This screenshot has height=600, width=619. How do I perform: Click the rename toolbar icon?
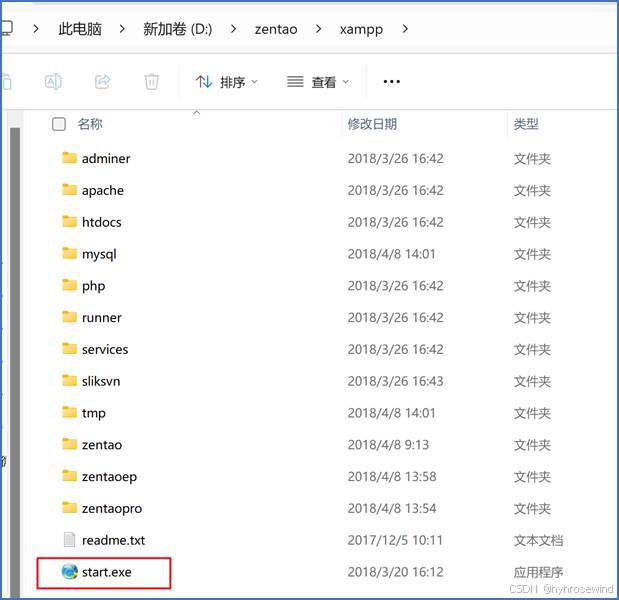[x=53, y=82]
